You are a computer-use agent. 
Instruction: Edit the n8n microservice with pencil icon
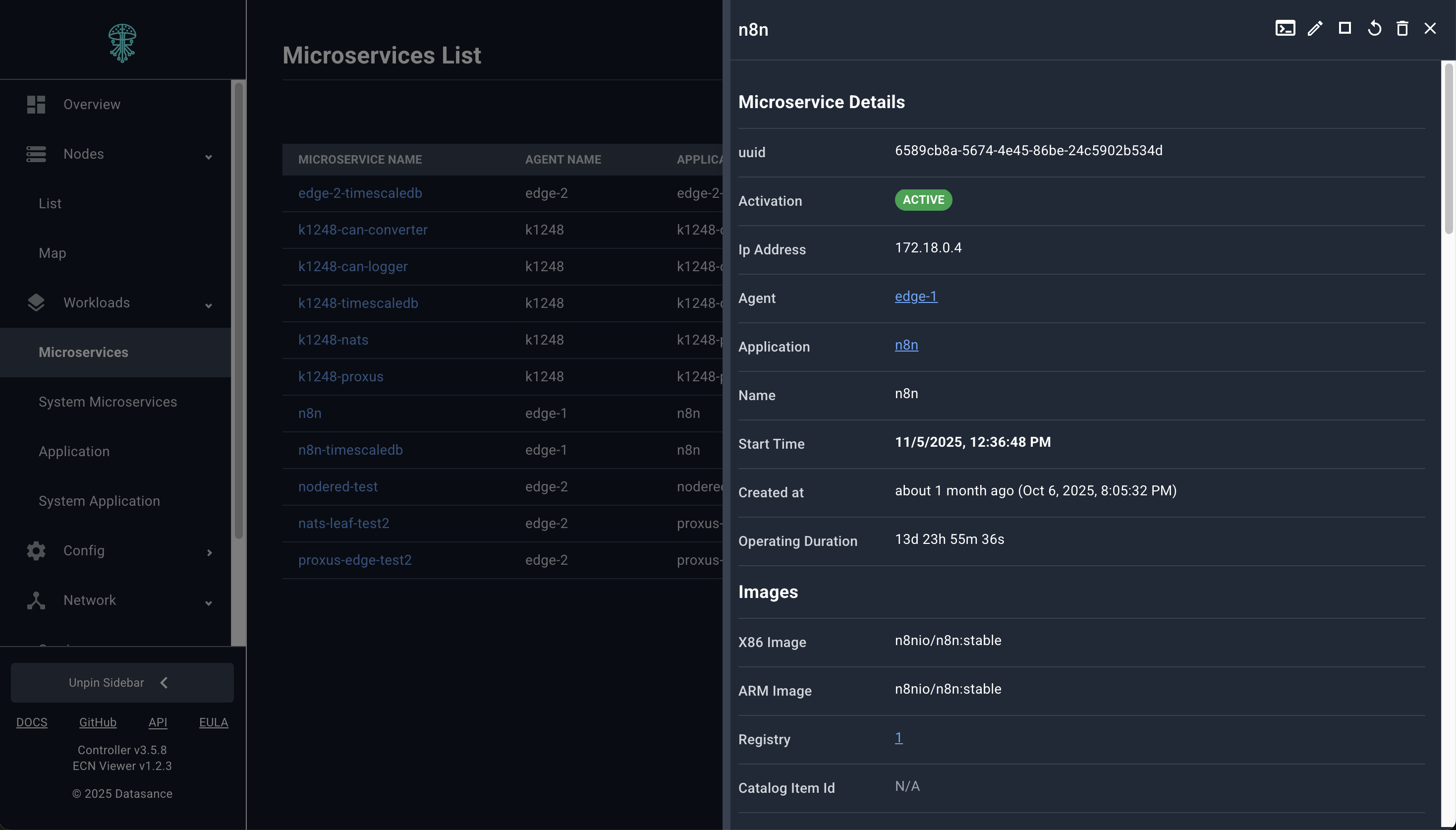pos(1315,28)
